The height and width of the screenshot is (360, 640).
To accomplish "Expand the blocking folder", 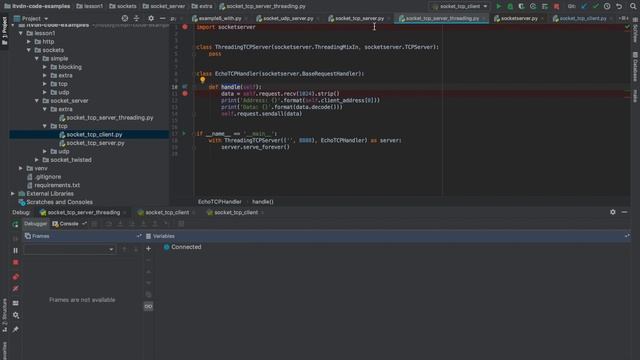I will (45, 67).
